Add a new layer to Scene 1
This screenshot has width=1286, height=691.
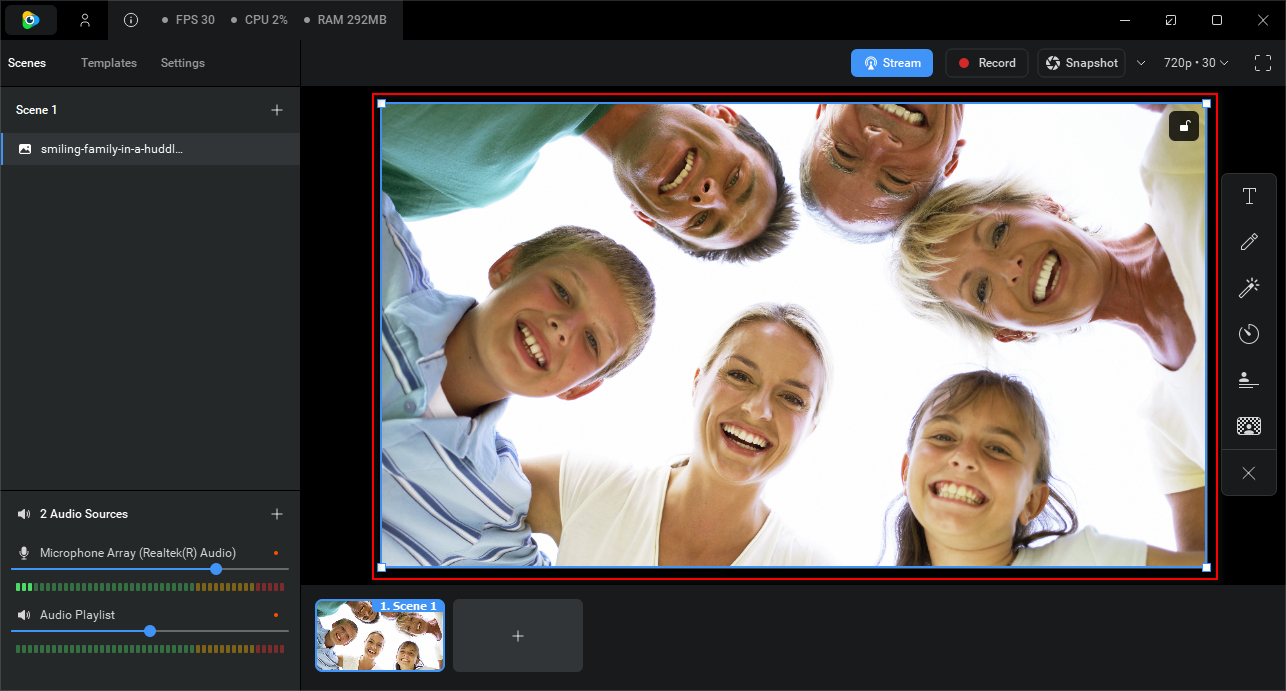point(277,110)
